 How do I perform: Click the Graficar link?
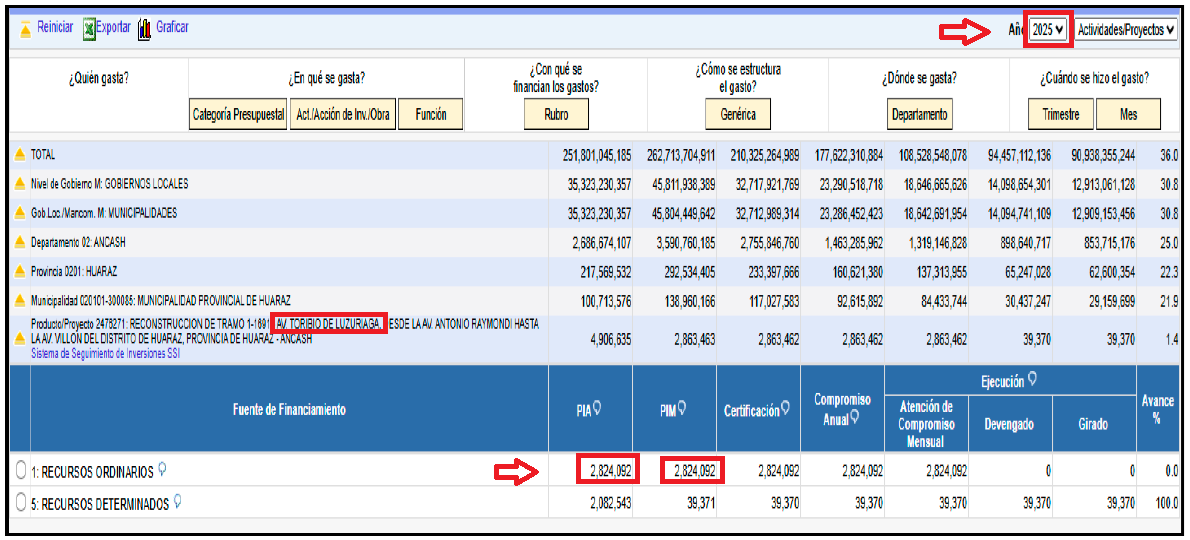[x=172, y=27]
